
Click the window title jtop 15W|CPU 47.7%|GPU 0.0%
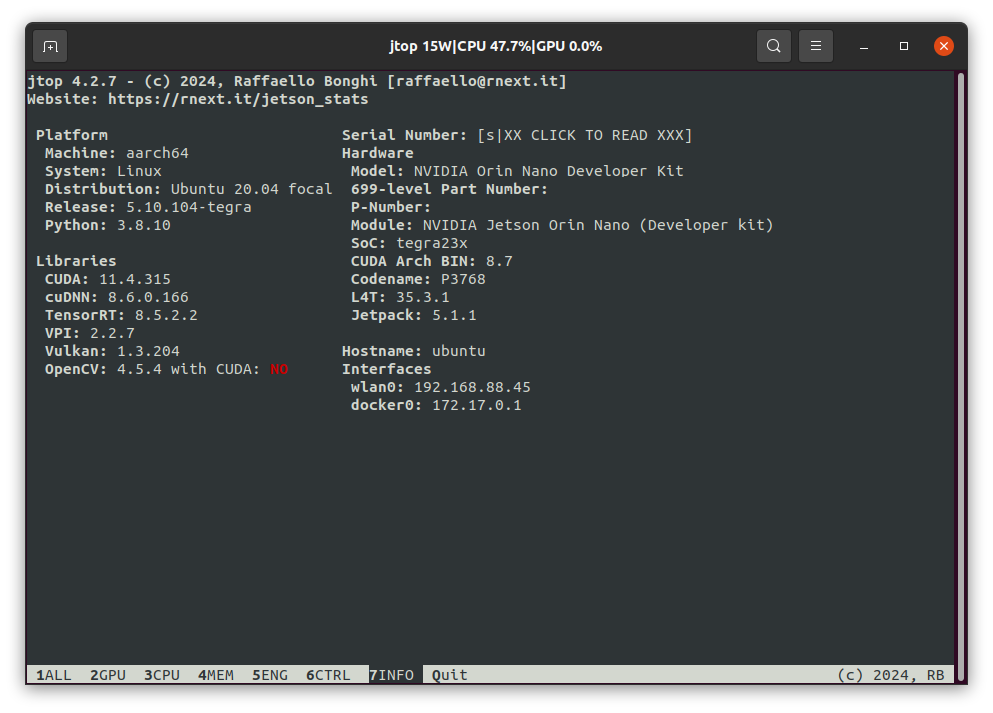pyautogui.click(x=496, y=46)
